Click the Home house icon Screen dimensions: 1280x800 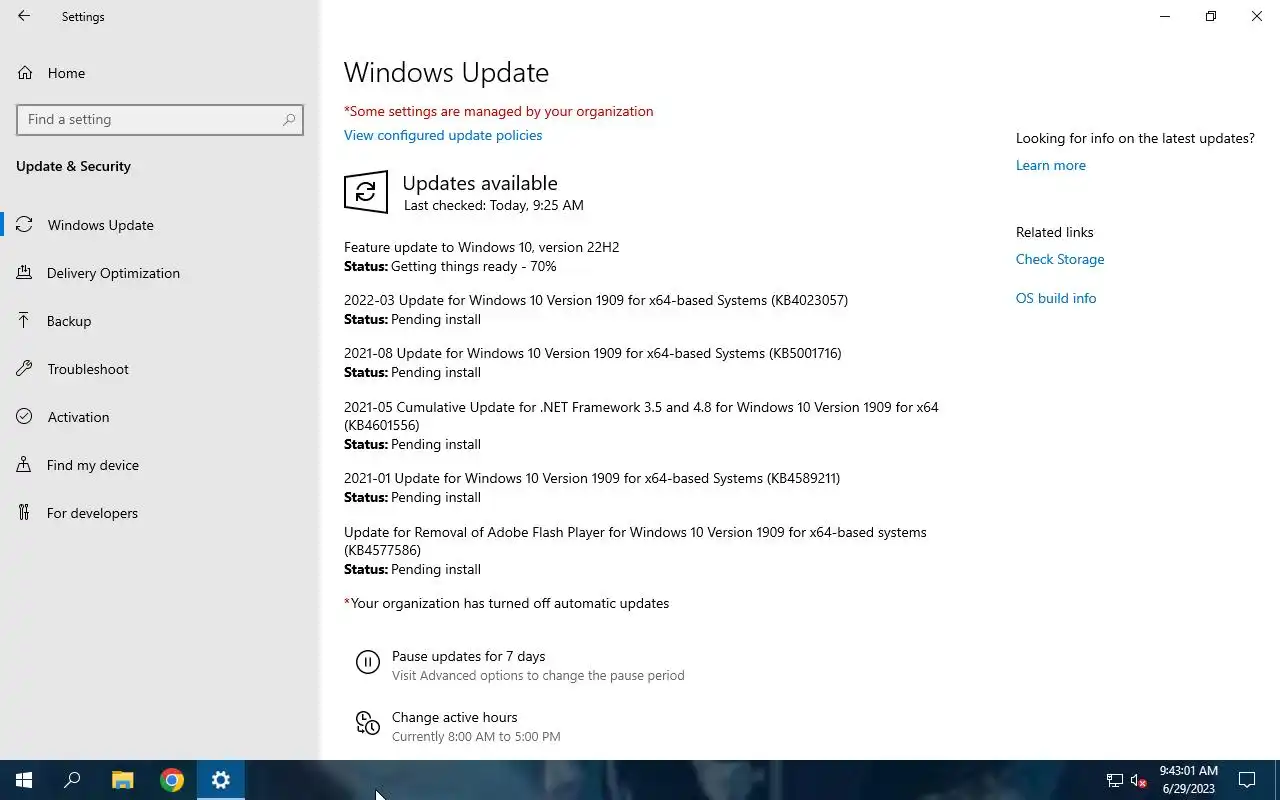pos(25,73)
